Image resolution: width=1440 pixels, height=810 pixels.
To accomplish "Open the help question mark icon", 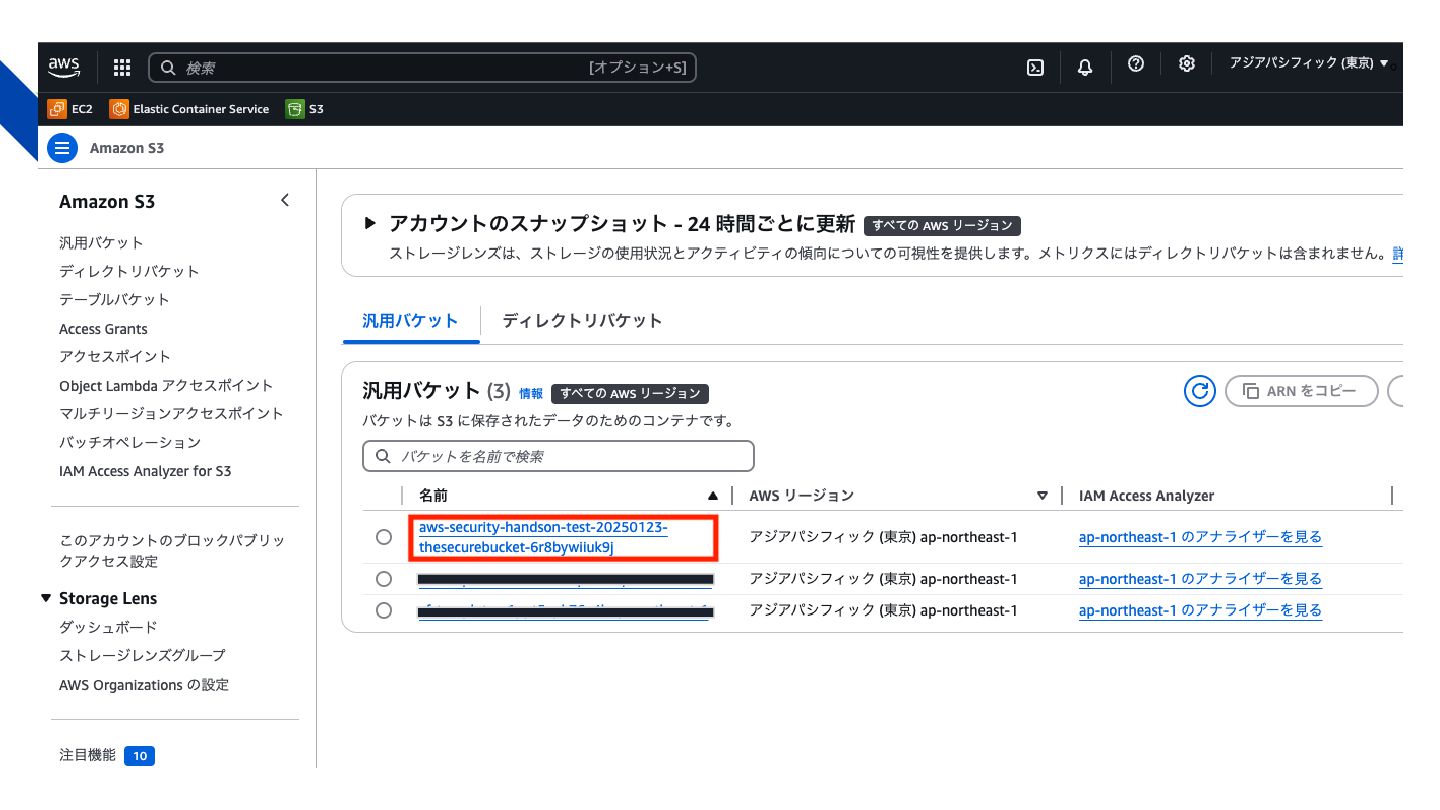I will (x=1135, y=64).
